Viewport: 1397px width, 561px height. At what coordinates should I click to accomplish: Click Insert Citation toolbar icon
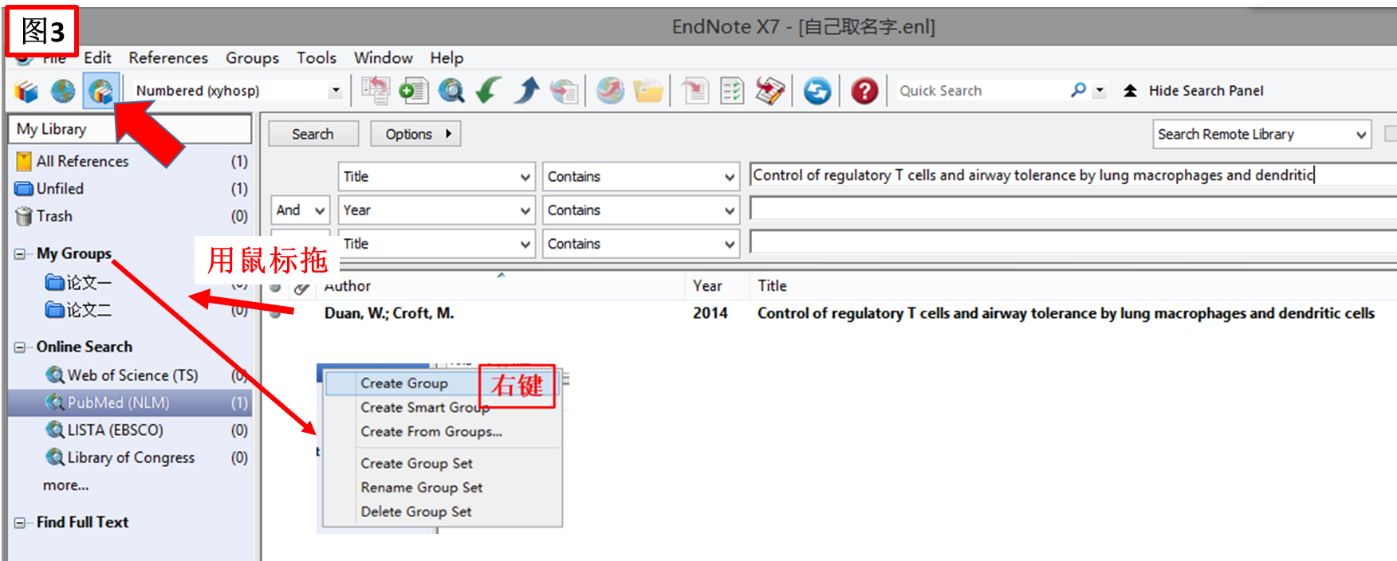pyautogui.click(x=695, y=91)
